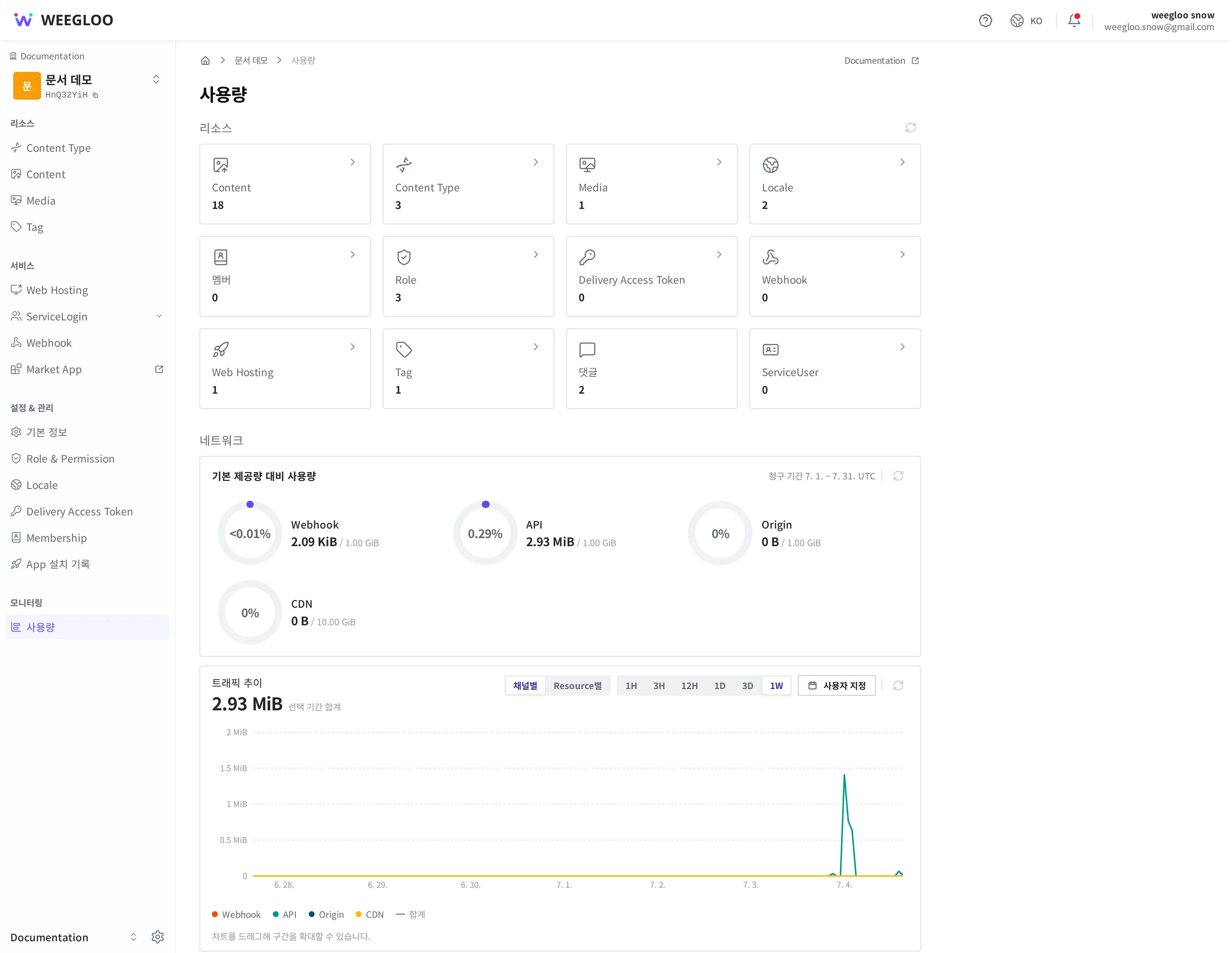Viewport: 1232px width, 953px height.
Task: Click the Delivery Access Token key icon
Action: tap(587, 257)
